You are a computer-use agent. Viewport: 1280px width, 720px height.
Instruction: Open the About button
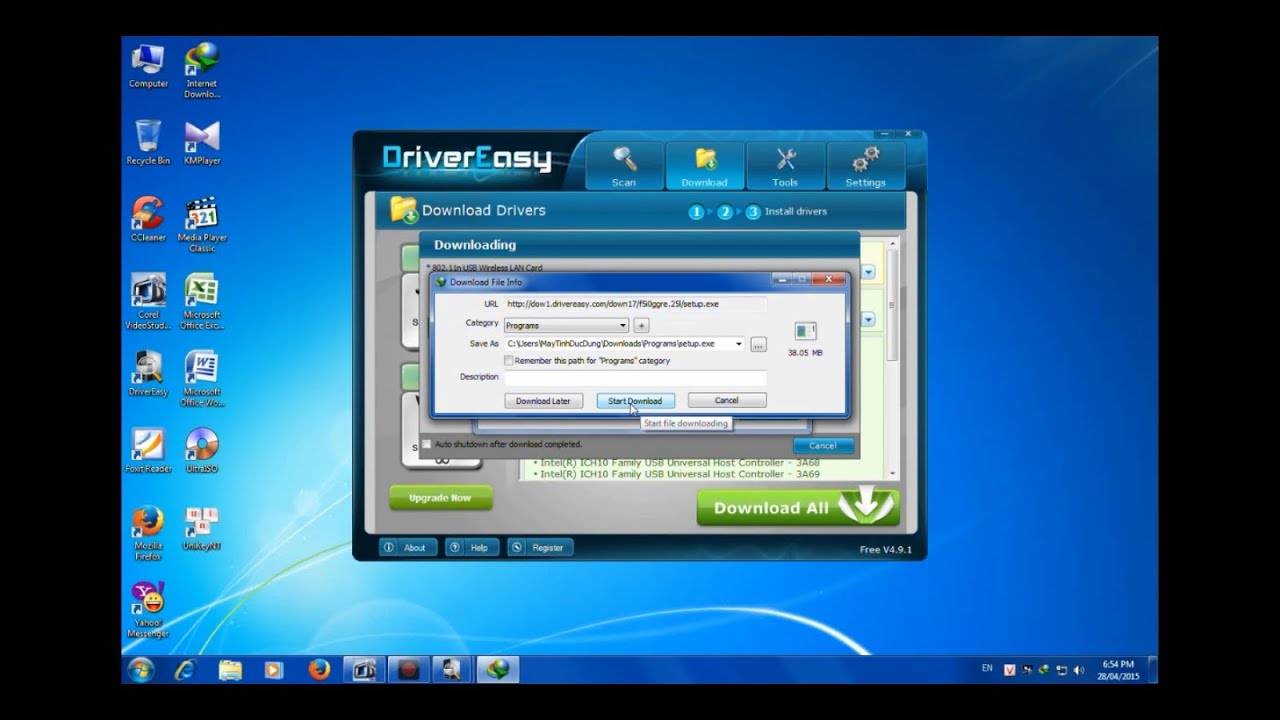[x=408, y=547]
